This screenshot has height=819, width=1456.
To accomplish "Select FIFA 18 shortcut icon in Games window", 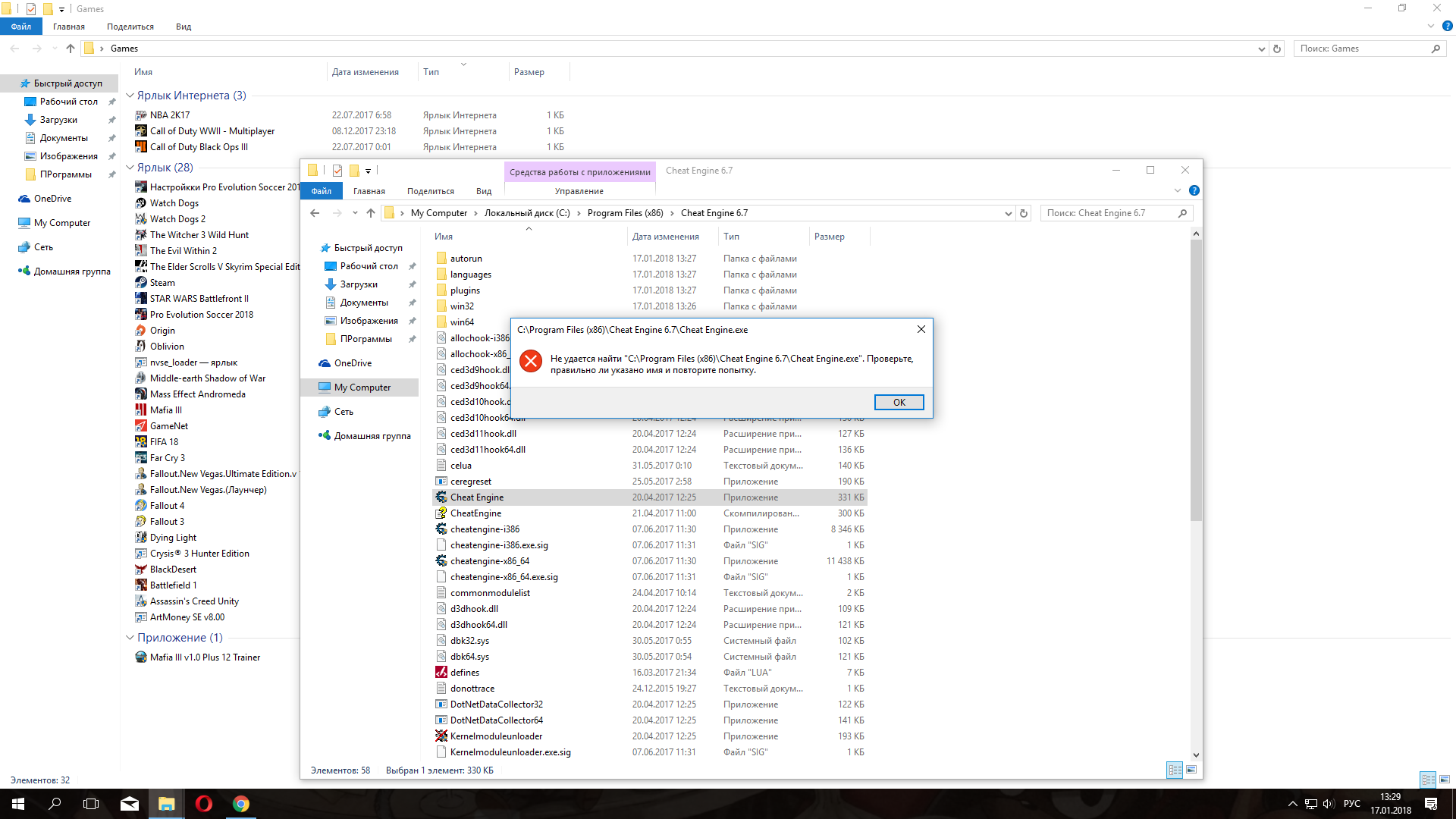I will click(x=141, y=442).
